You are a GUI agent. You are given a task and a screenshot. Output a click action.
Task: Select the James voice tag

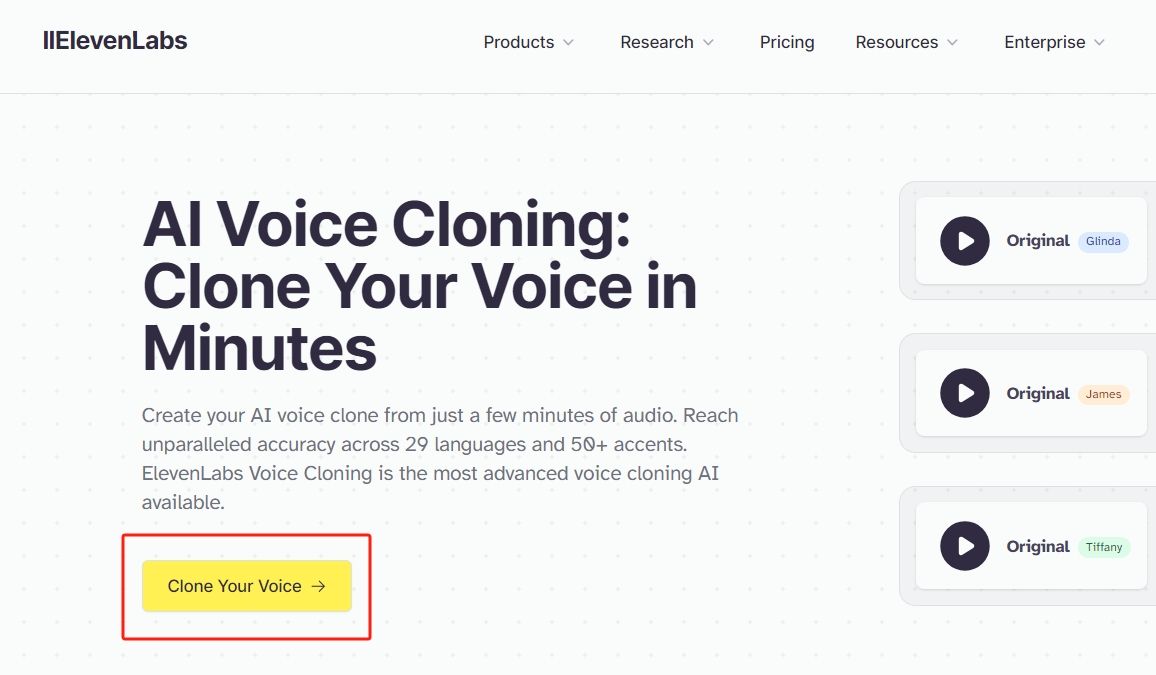point(1103,394)
